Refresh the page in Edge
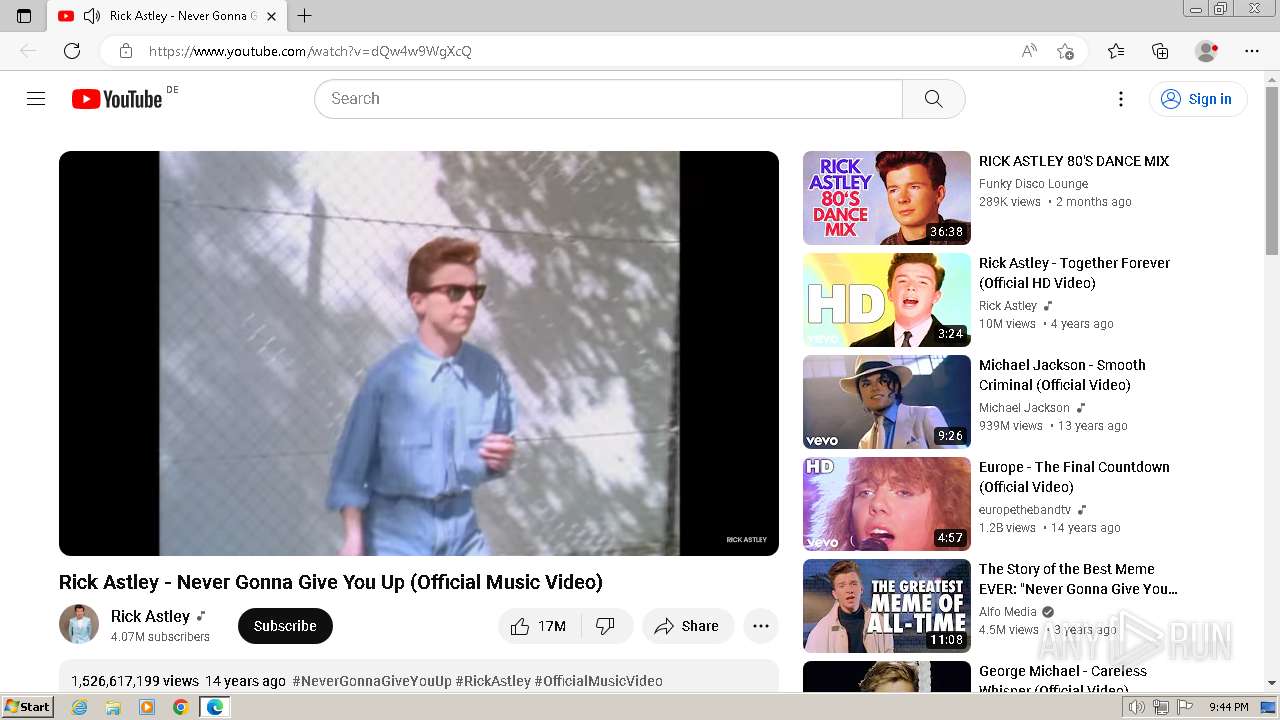The image size is (1280, 720). click(72, 51)
